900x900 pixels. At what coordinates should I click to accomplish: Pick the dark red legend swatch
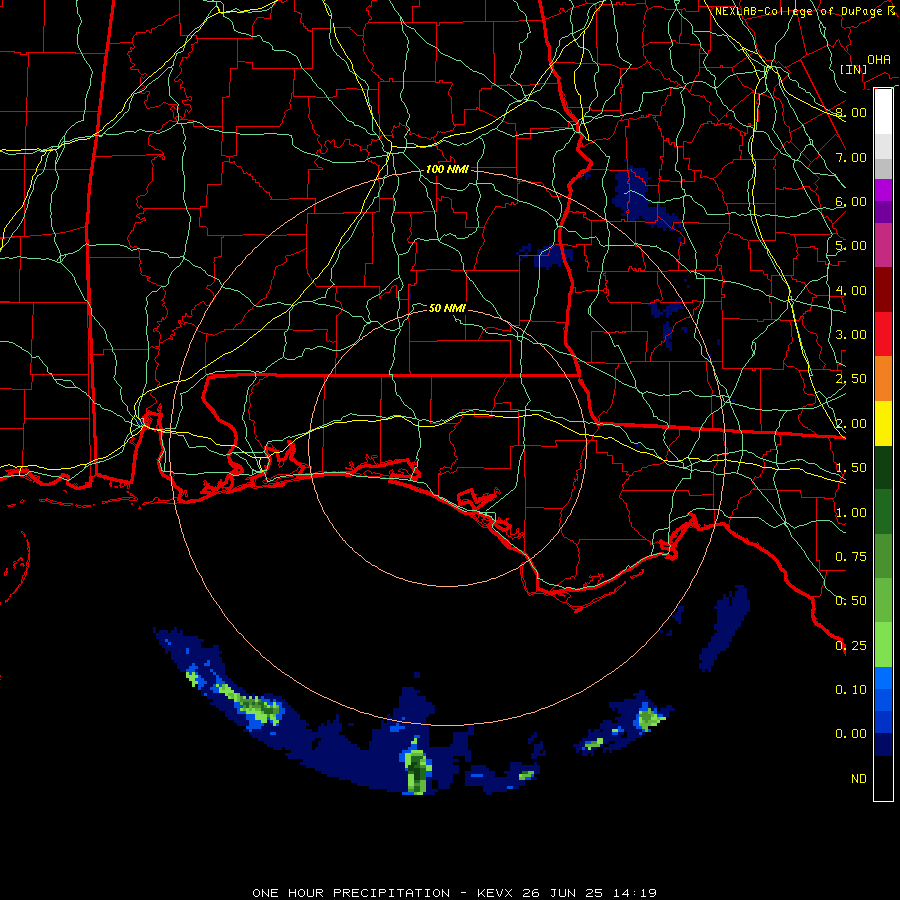883,290
